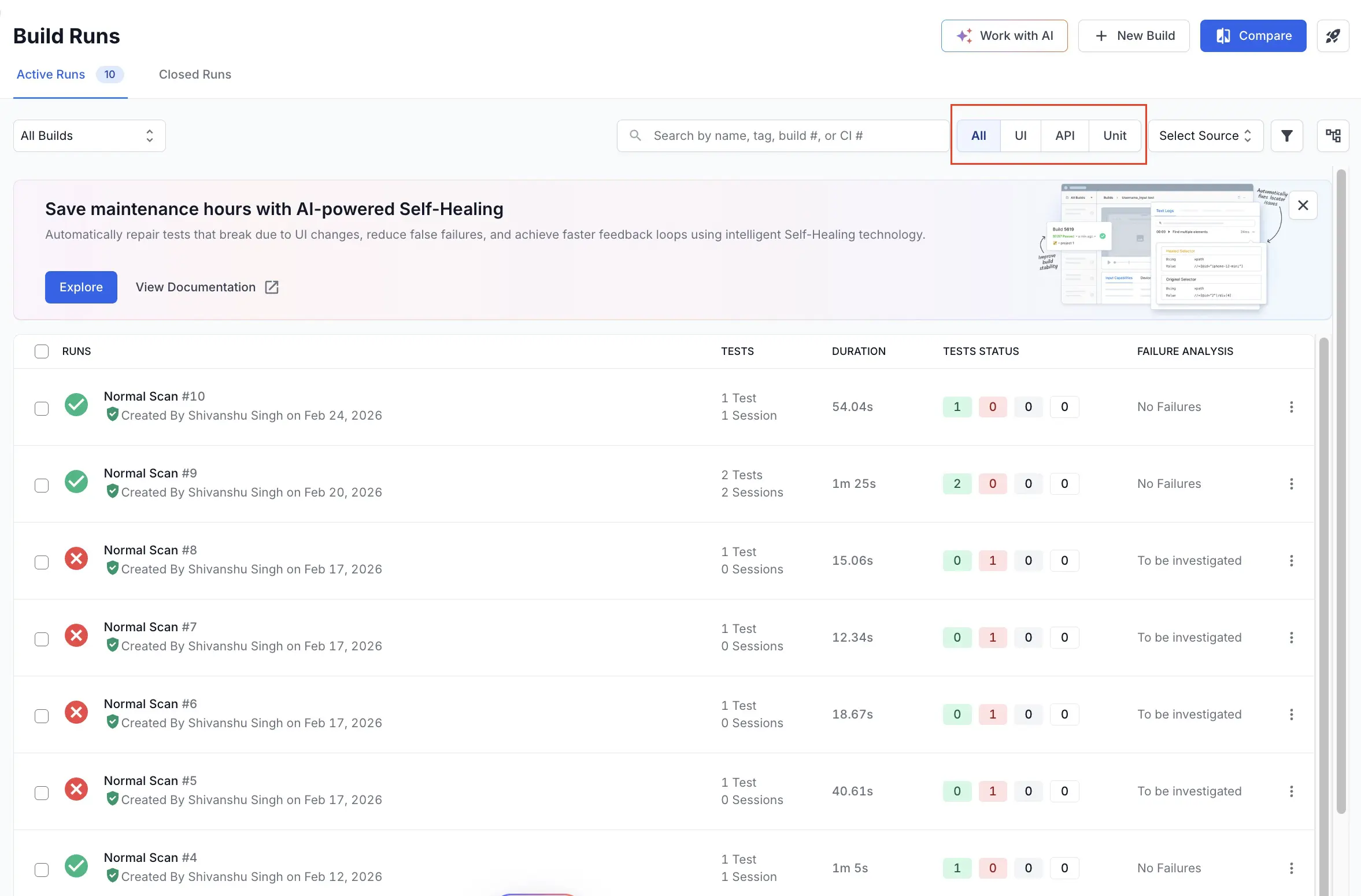Select the API test type filter
This screenshot has height=896, width=1361.
pyautogui.click(x=1064, y=136)
